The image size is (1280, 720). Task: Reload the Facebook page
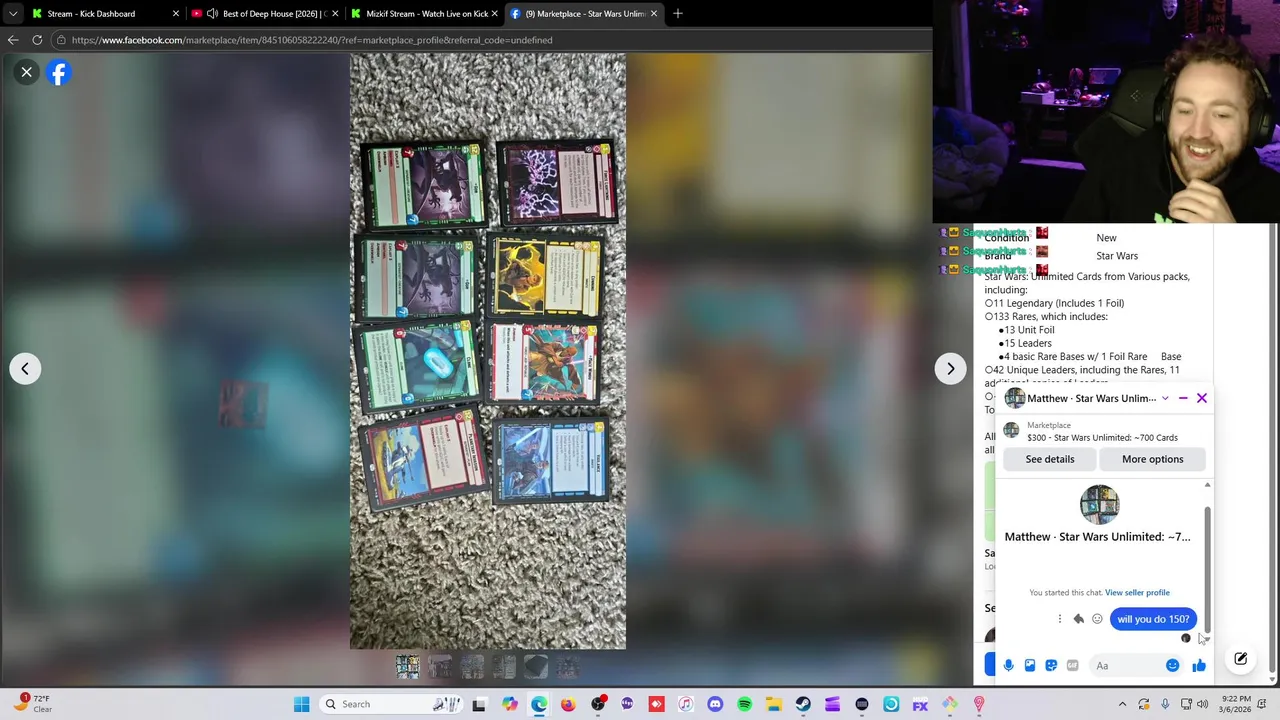click(37, 40)
